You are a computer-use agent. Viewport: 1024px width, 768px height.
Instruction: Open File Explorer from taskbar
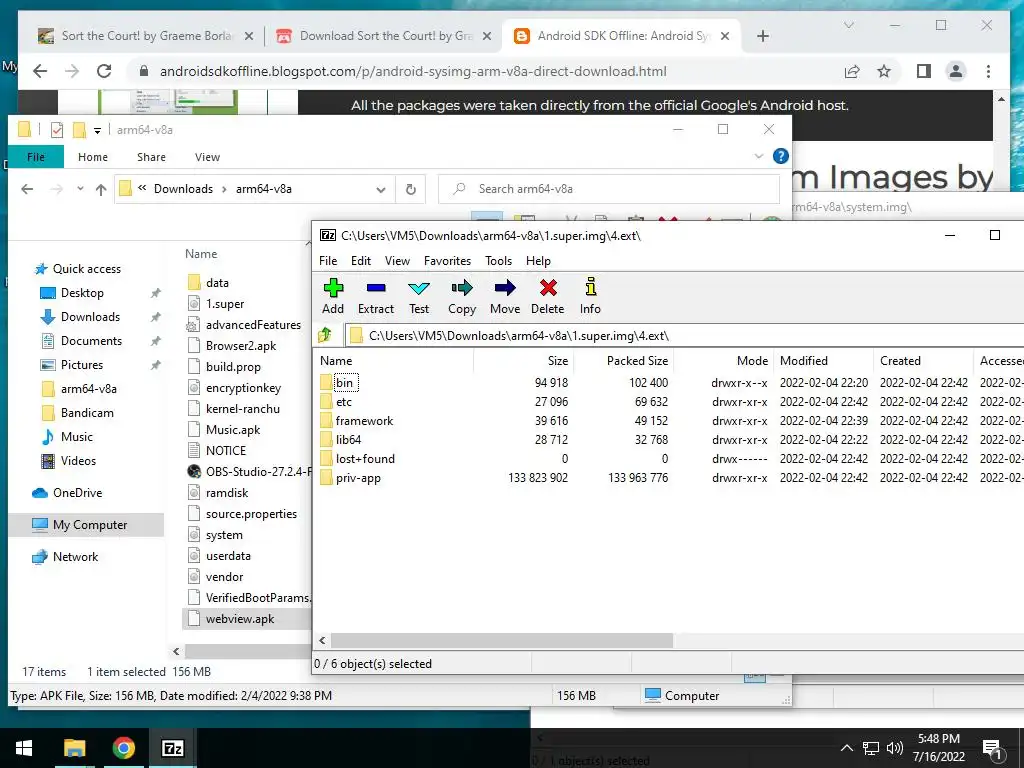coord(74,748)
